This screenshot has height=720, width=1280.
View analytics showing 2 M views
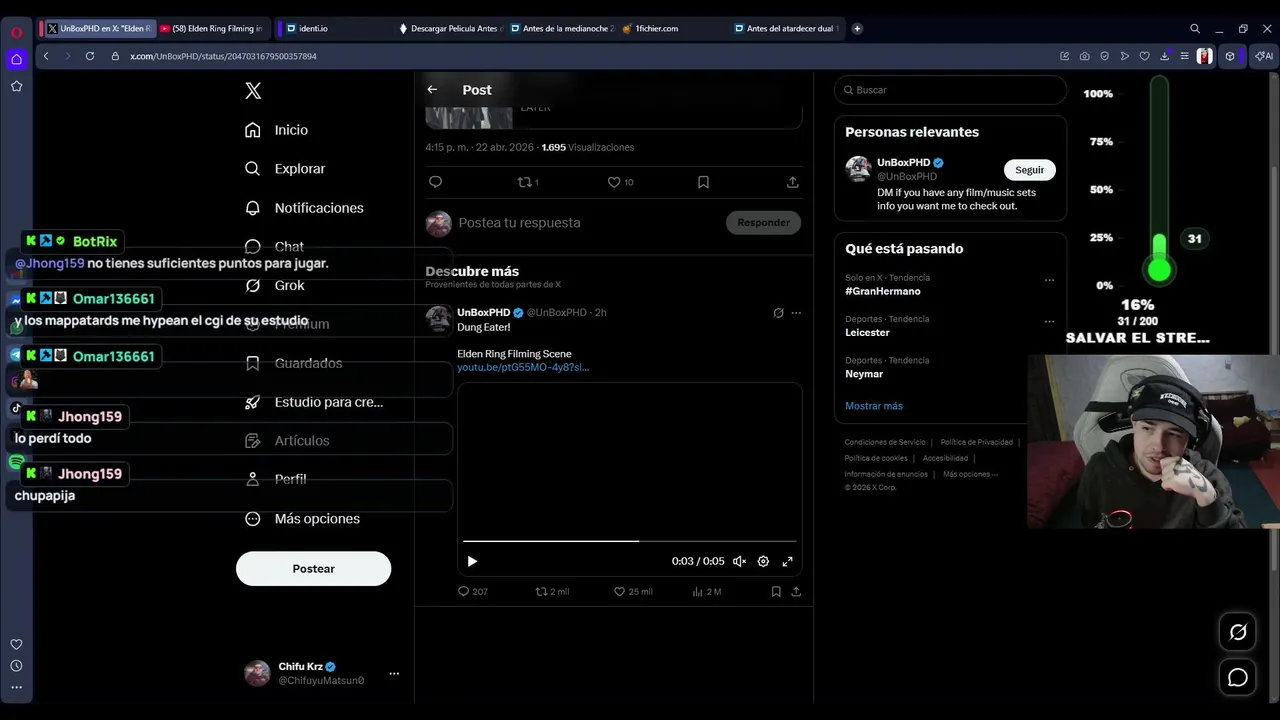[x=707, y=592]
